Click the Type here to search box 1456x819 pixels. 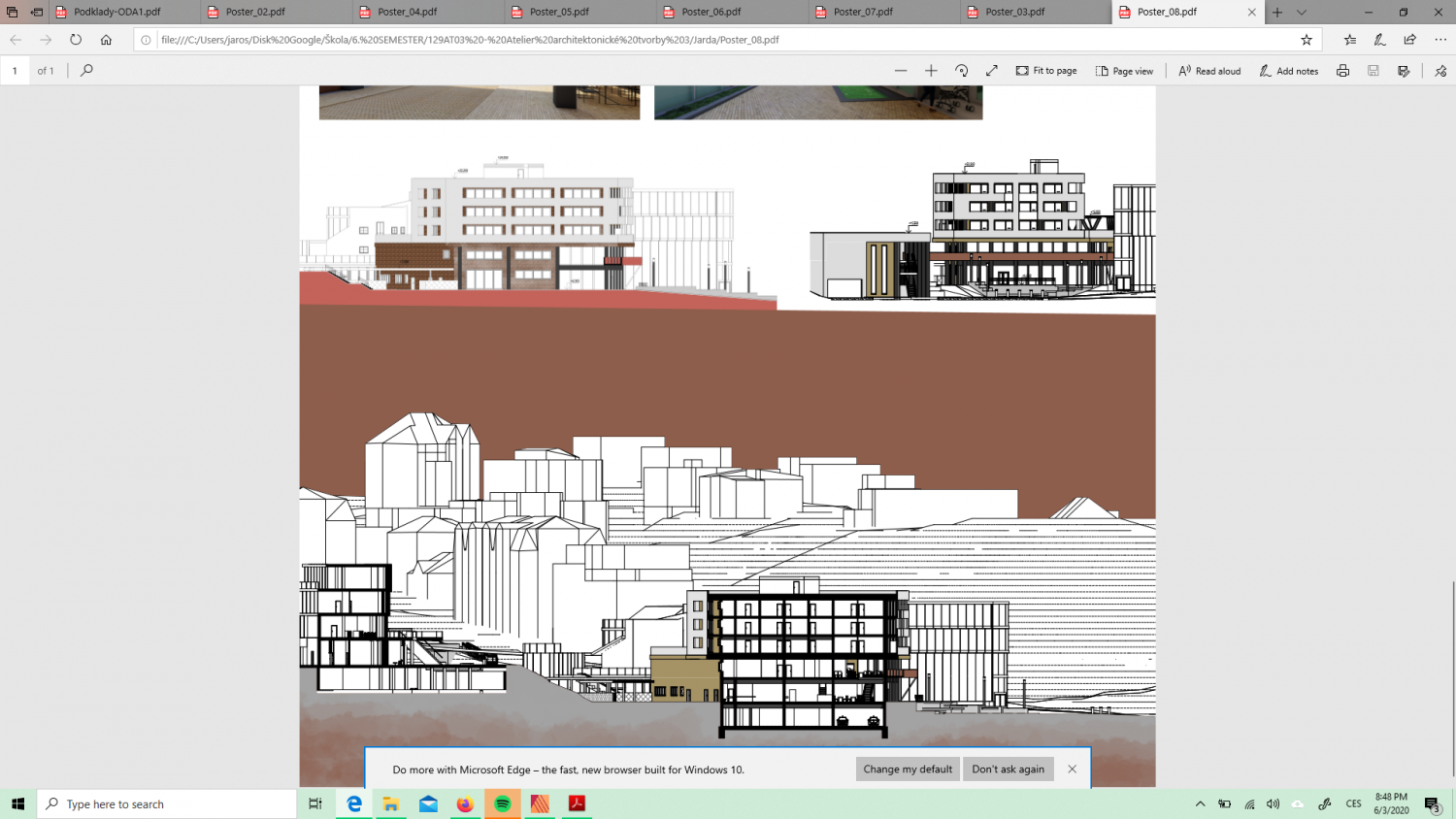click(x=167, y=803)
